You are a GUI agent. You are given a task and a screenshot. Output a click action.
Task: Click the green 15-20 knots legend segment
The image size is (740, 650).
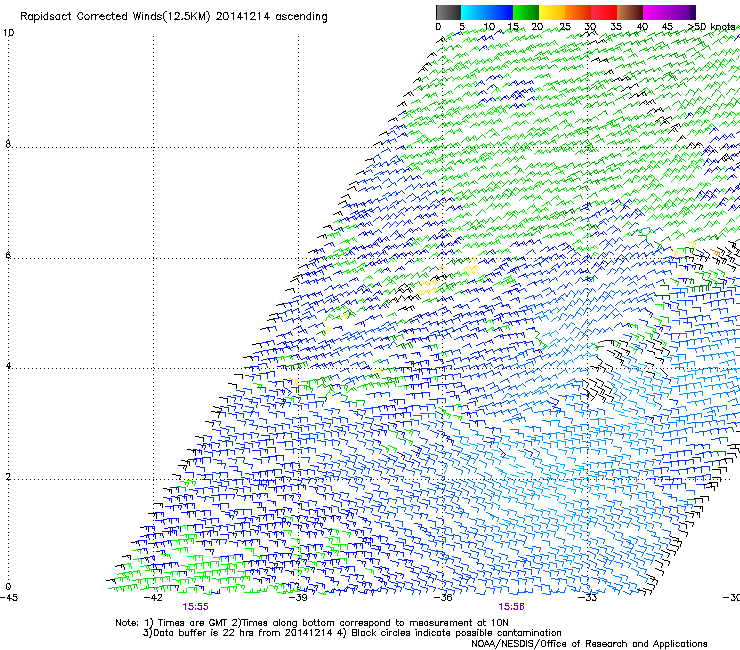[526, 12]
